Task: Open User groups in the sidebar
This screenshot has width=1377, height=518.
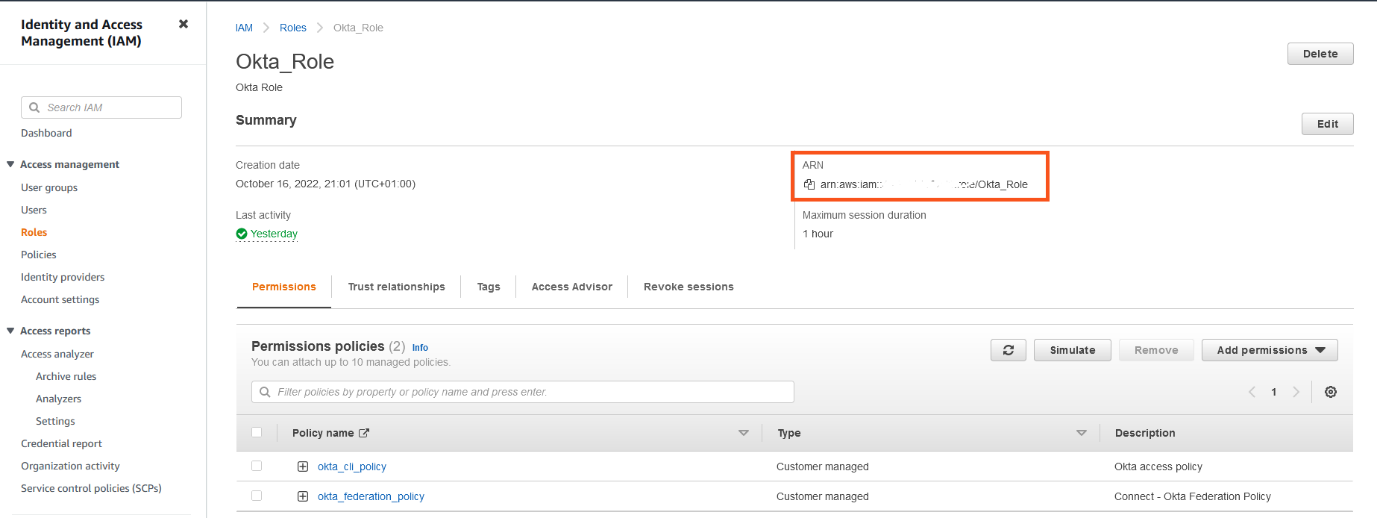Action: pyautogui.click(x=49, y=188)
